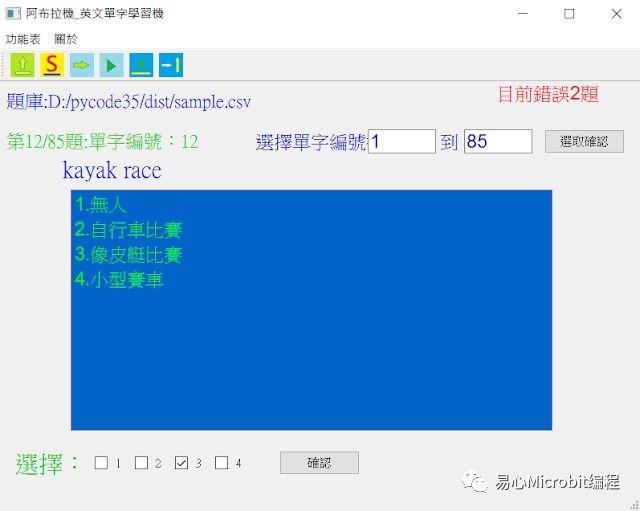Check answer checkbox 1
Viewport: 640px width, 511px height.
click(x=101, y=463)
